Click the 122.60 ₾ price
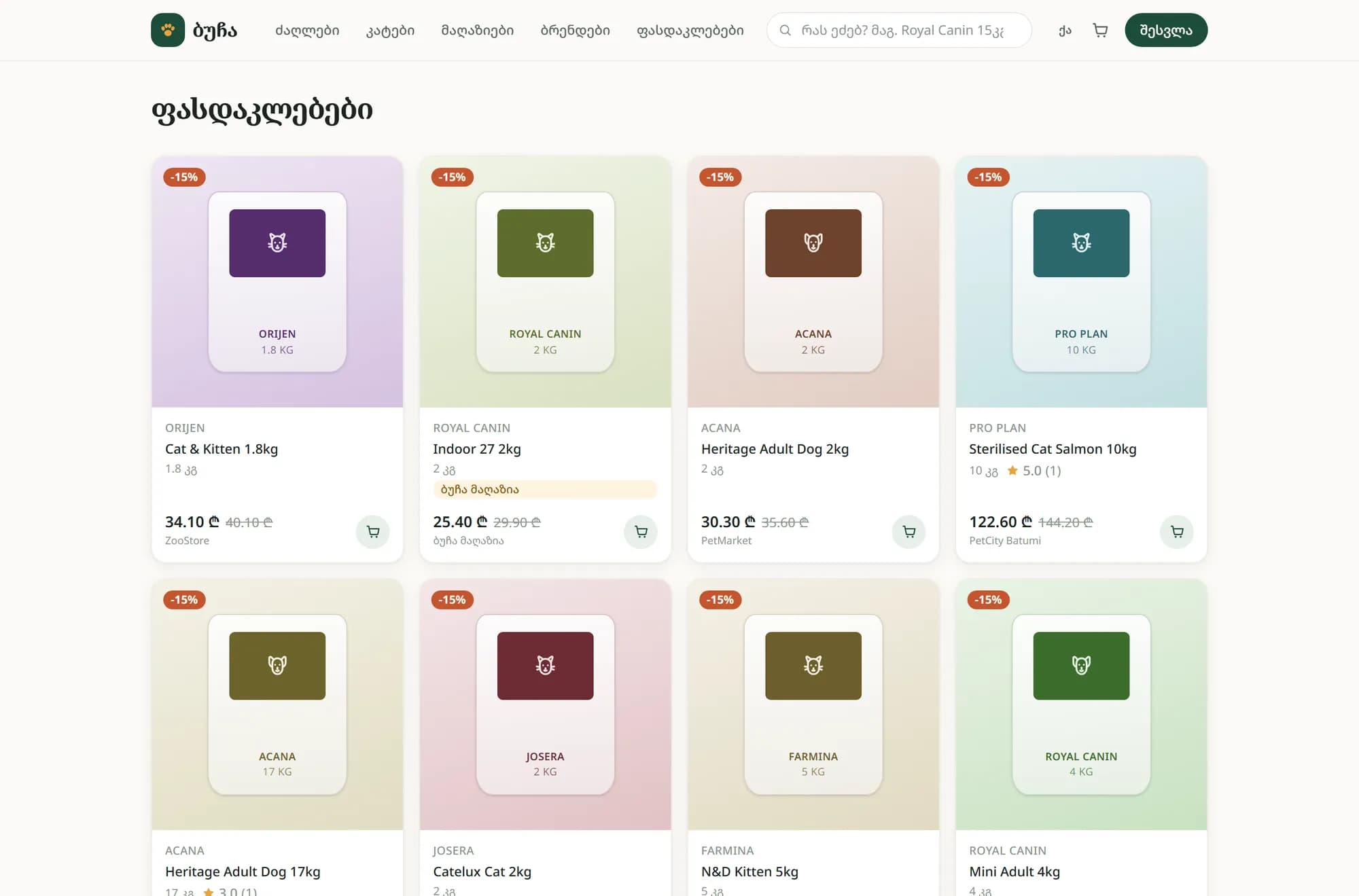 [x=1000, y=522]
